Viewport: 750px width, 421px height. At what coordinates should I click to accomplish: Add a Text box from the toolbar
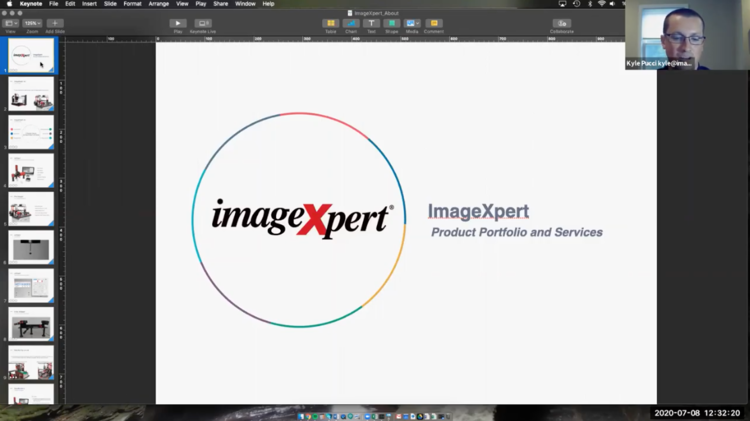[371, 23]
